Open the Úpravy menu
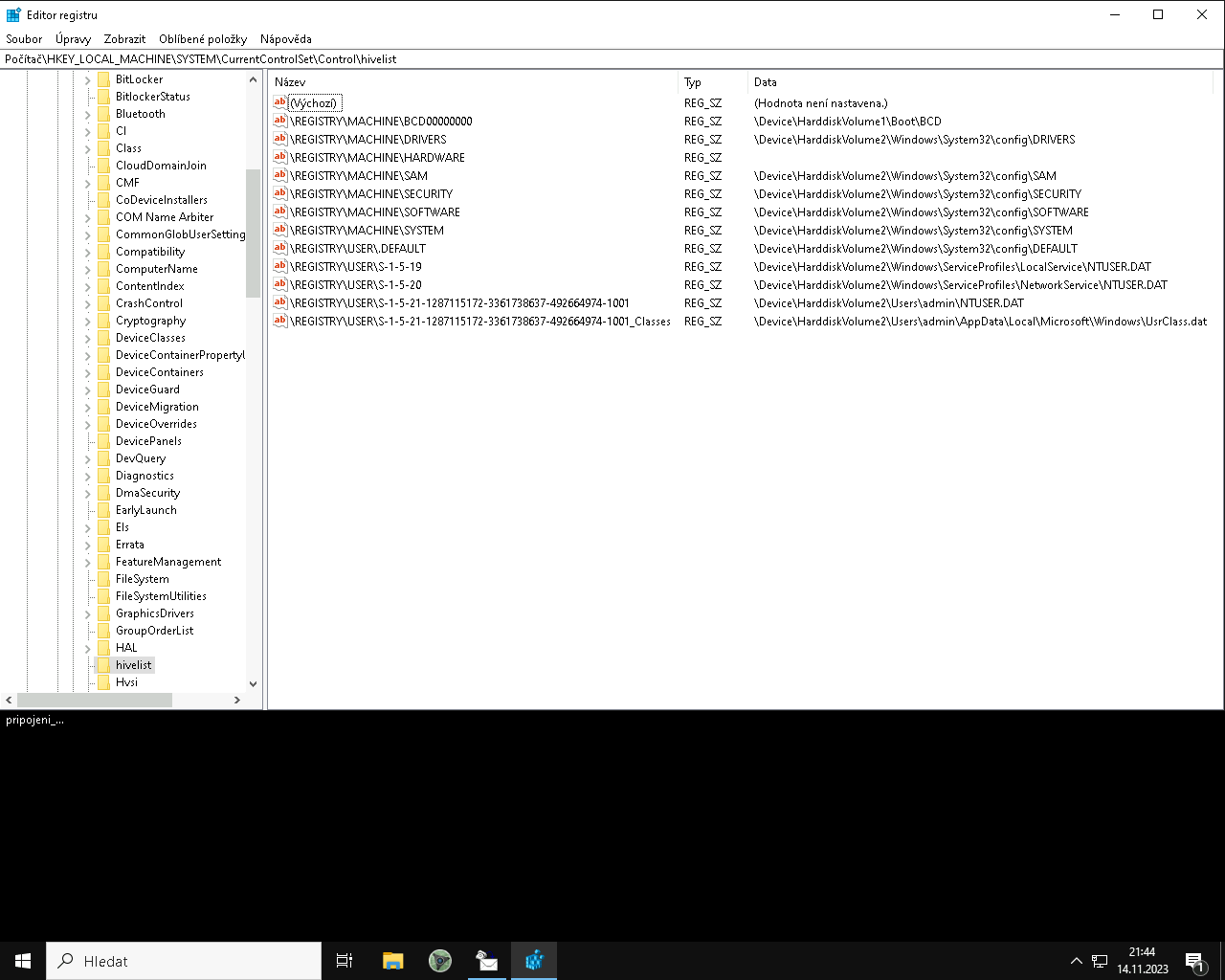This screenshot has height=980, width=1225. 72,38
